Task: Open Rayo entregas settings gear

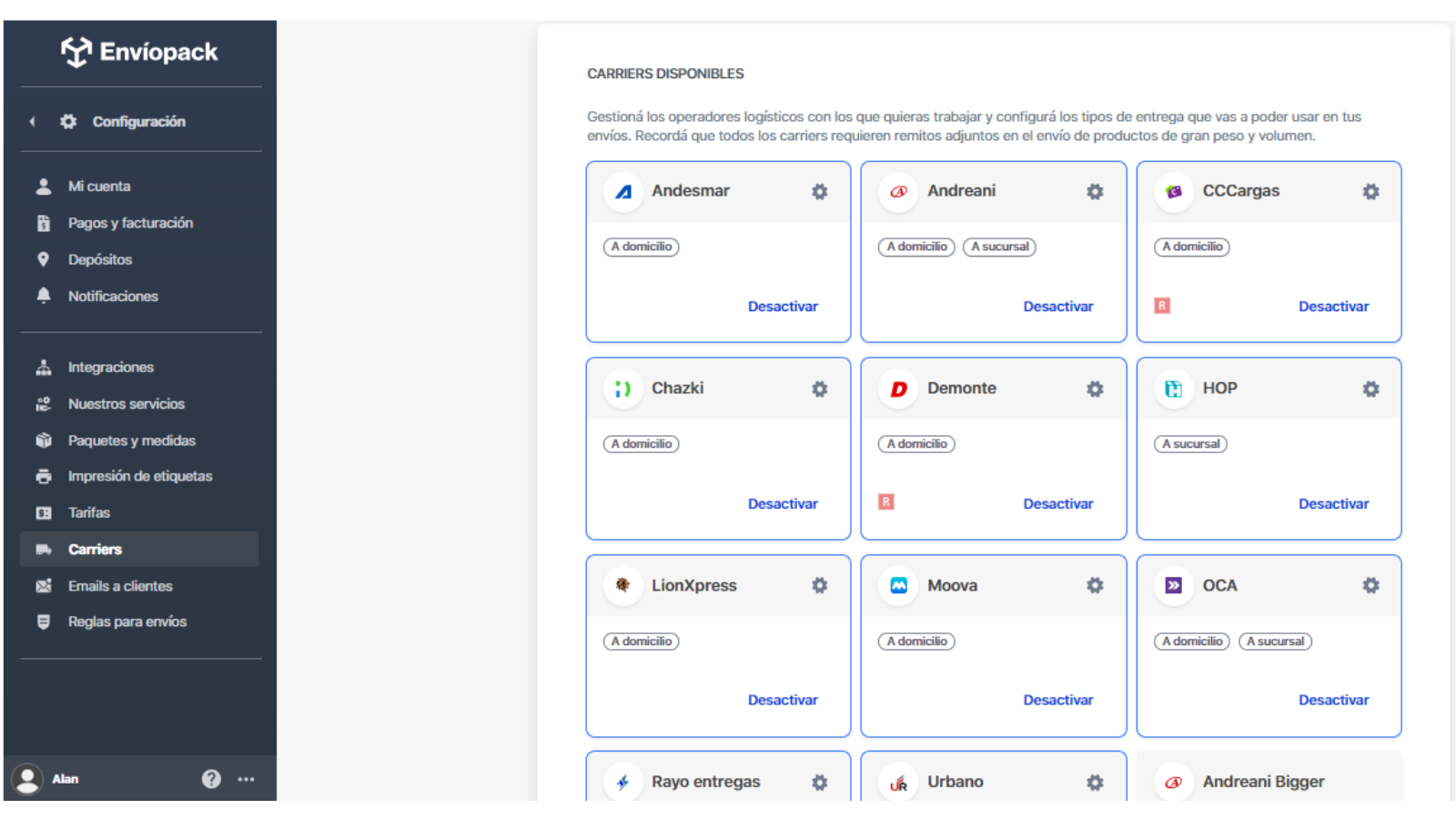Action: (820, 783)
